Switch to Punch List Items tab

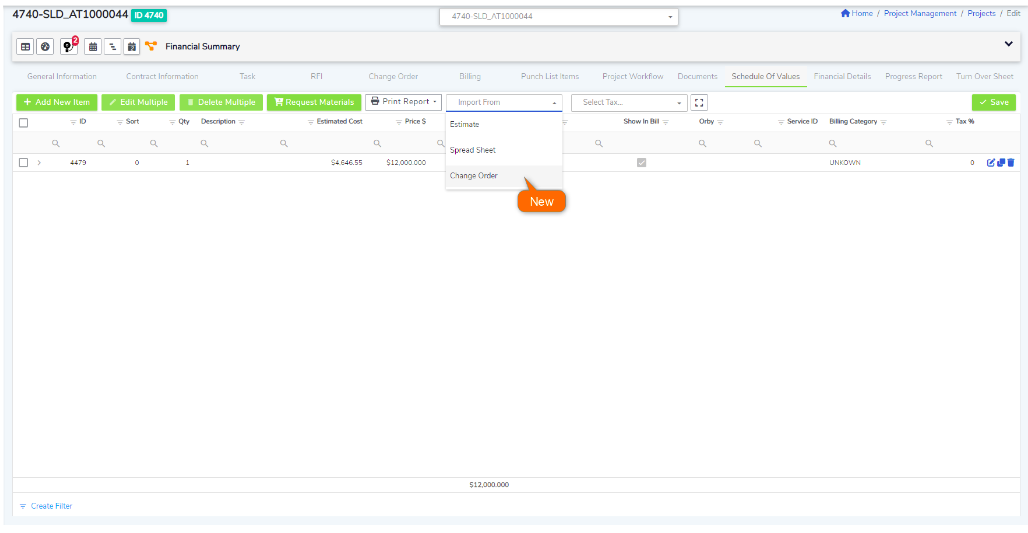[x=550, y=76]
